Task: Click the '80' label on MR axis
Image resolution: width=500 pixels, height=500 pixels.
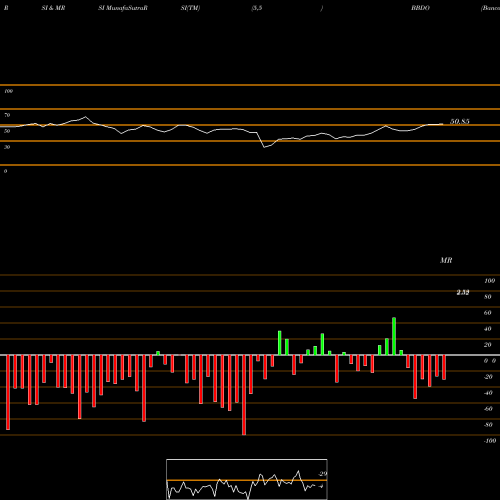Action: (488, 297)
